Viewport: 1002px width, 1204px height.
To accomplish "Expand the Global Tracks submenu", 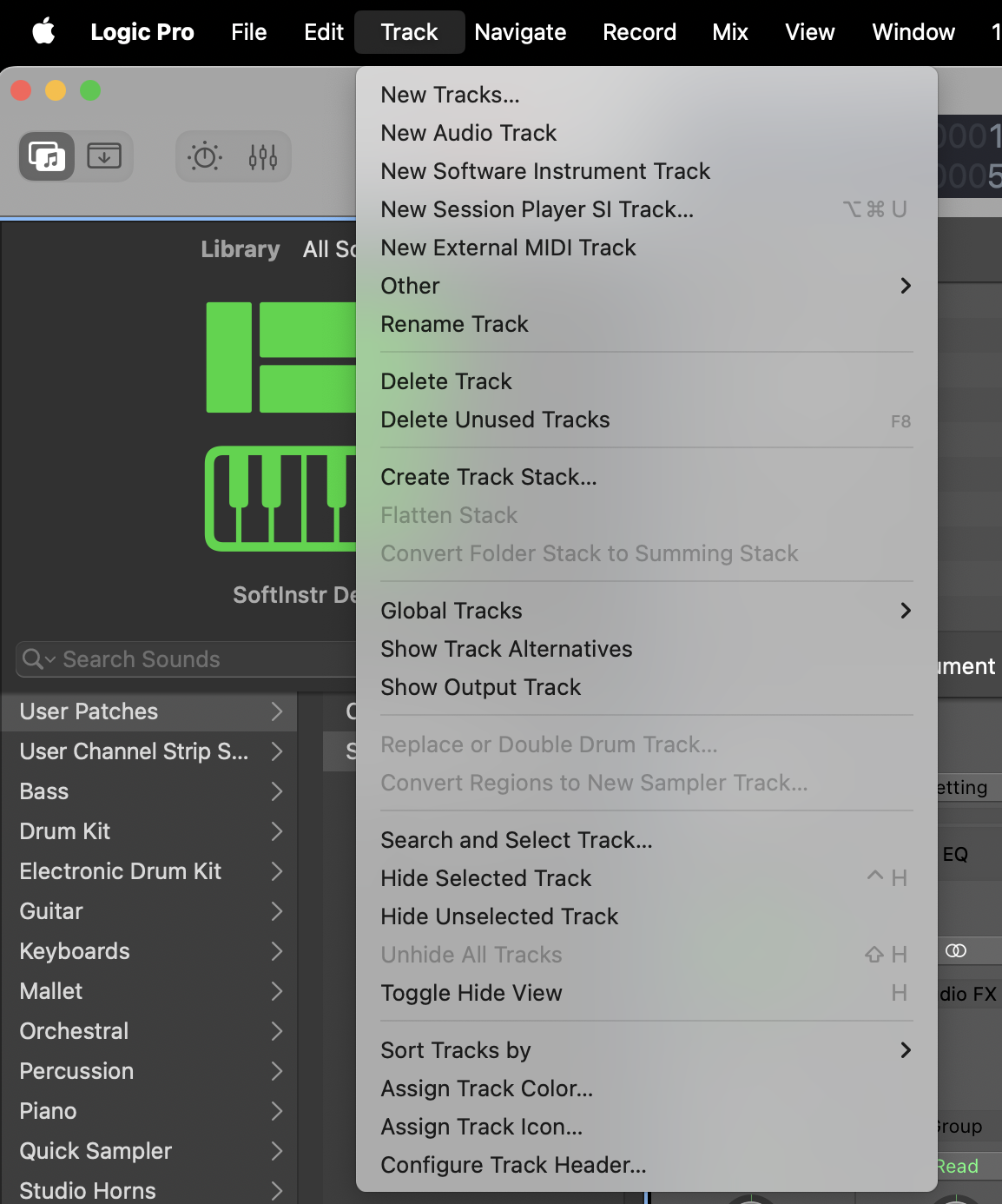I will pos(646,611).
